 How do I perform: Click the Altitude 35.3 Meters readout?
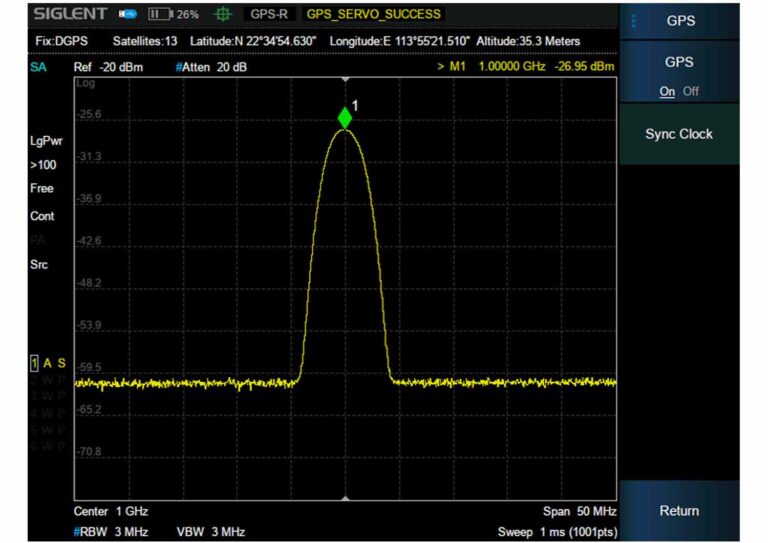[x=528, y=41]
